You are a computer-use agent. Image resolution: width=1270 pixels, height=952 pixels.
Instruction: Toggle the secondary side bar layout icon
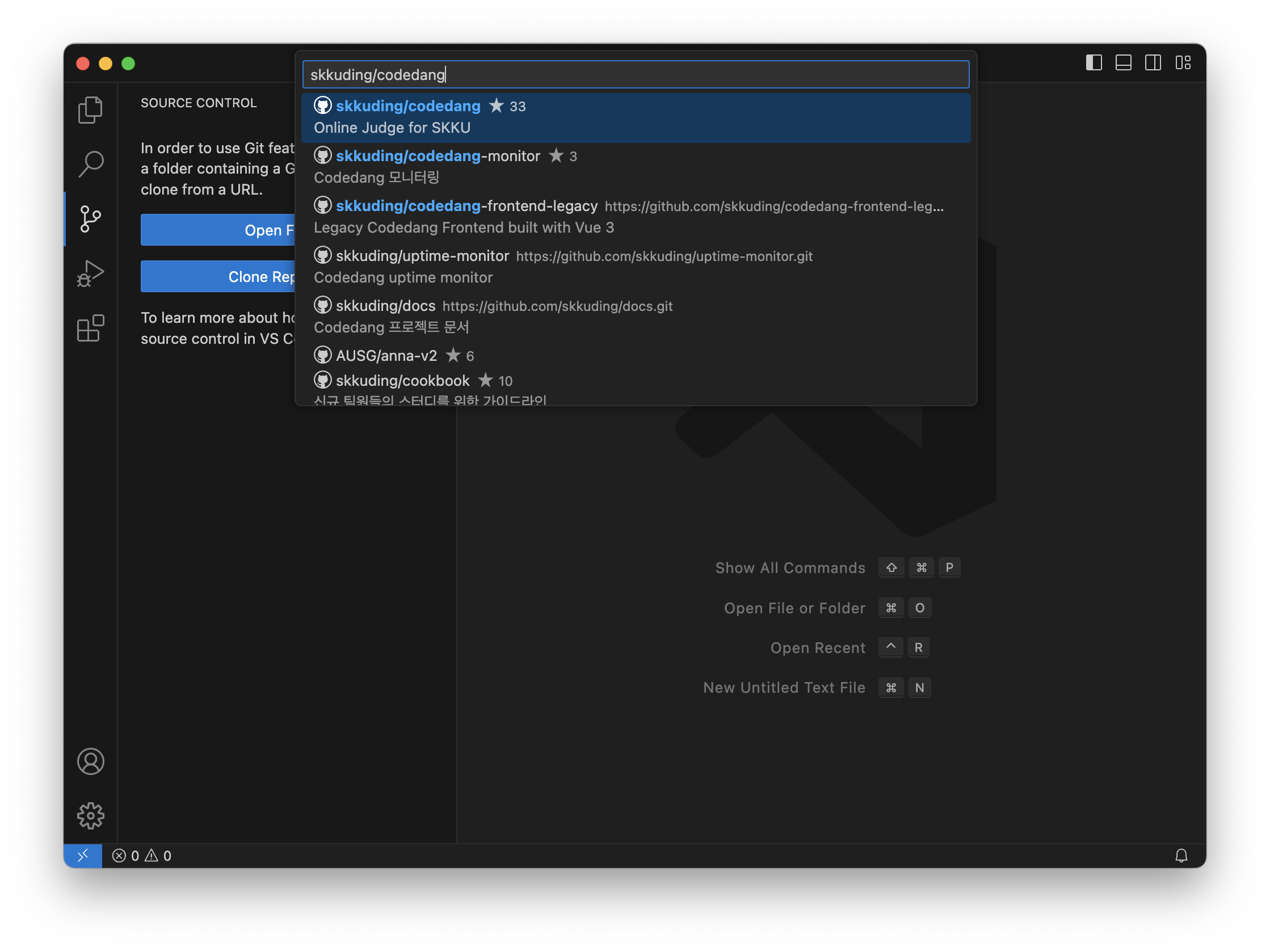tap(1153, 62)
